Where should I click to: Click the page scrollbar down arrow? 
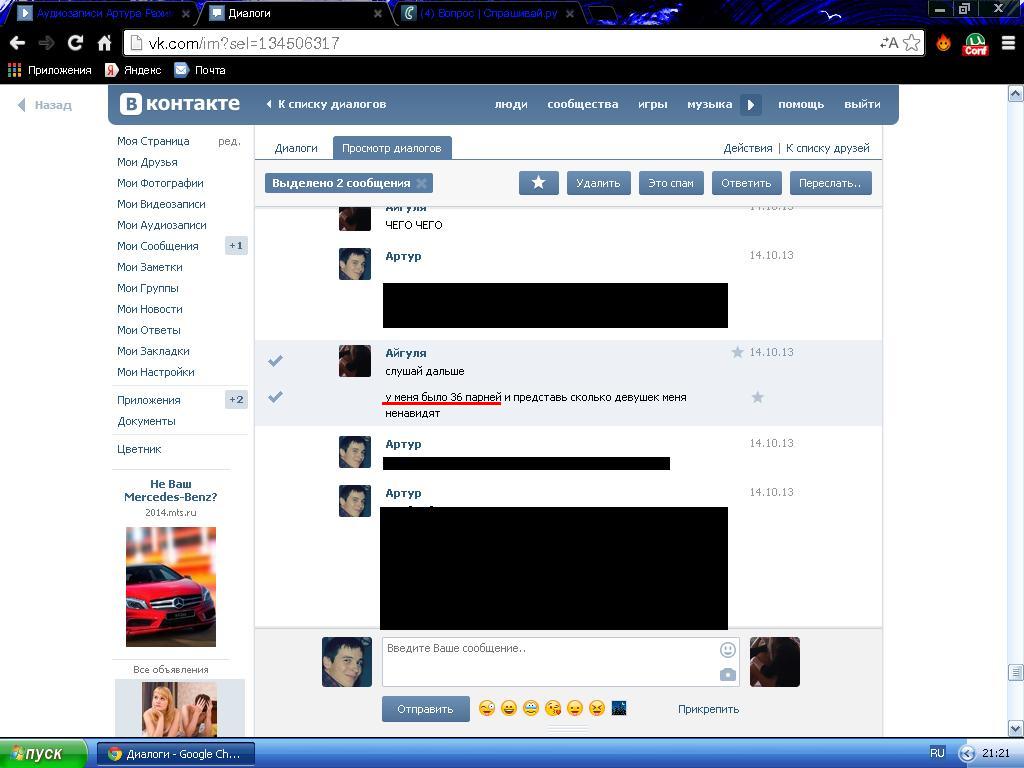pyautogui.click(x=1016, y=728)
